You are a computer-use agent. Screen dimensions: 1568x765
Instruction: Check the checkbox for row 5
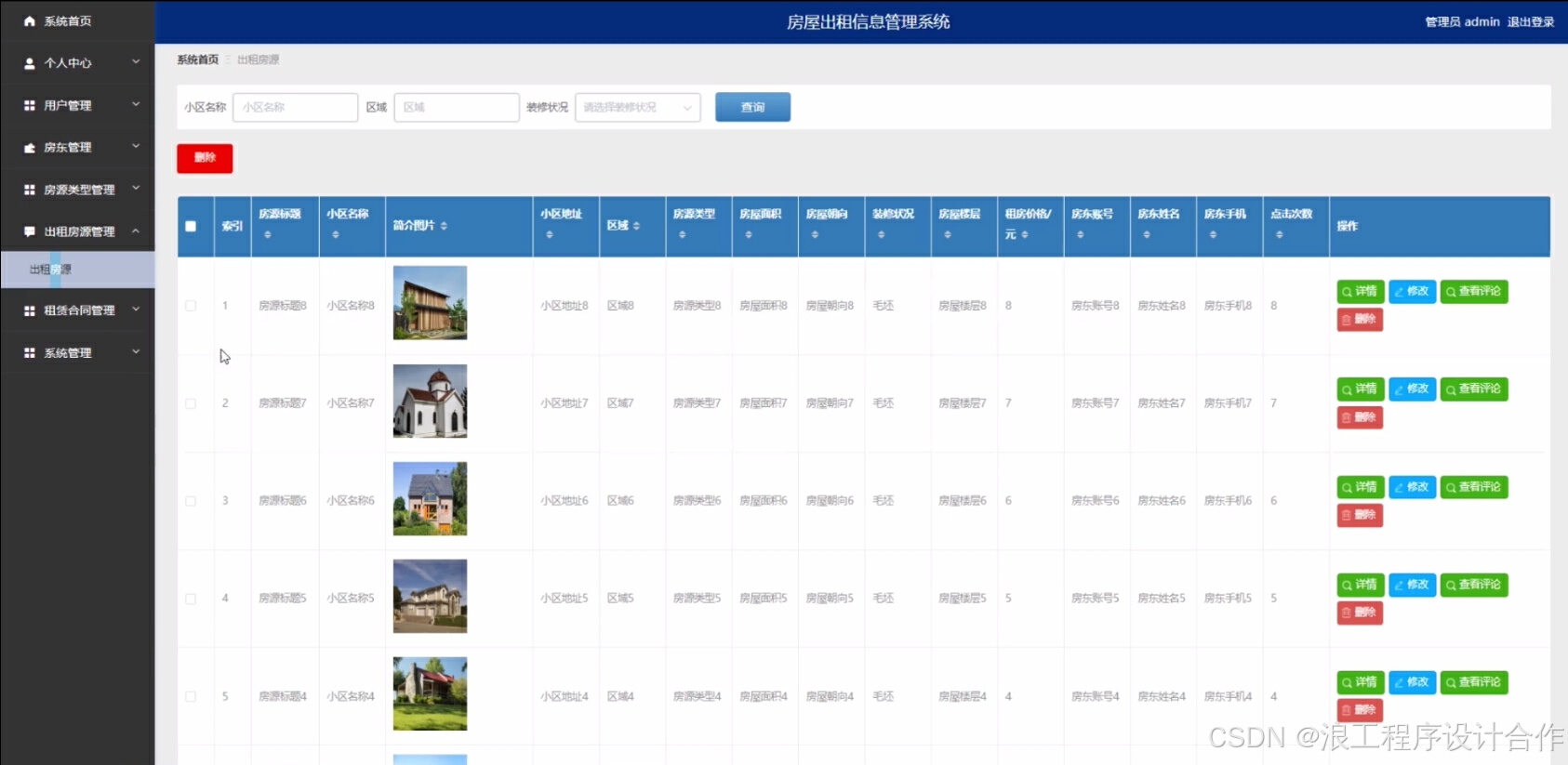point(191,696)
